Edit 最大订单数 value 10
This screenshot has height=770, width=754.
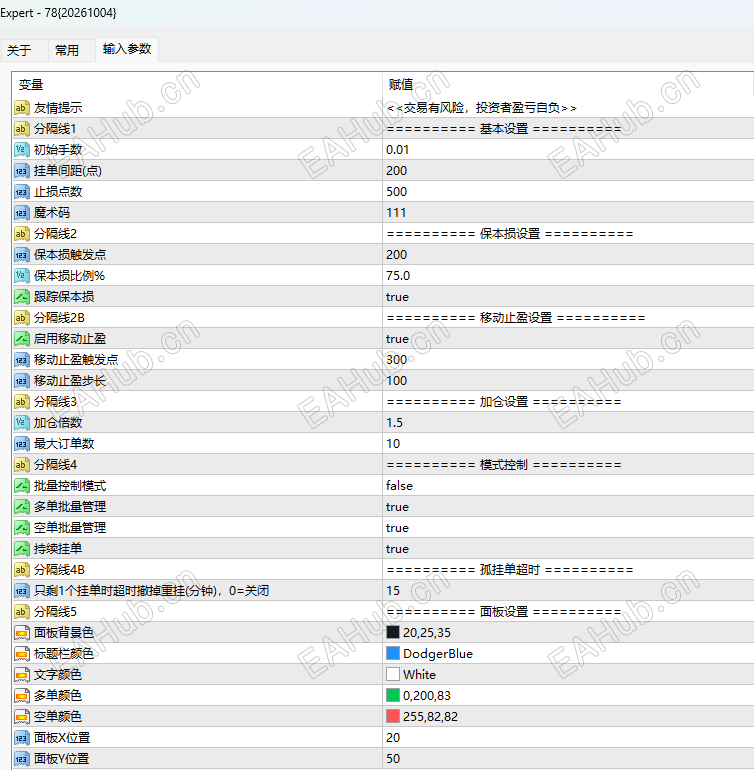point(393,444)
